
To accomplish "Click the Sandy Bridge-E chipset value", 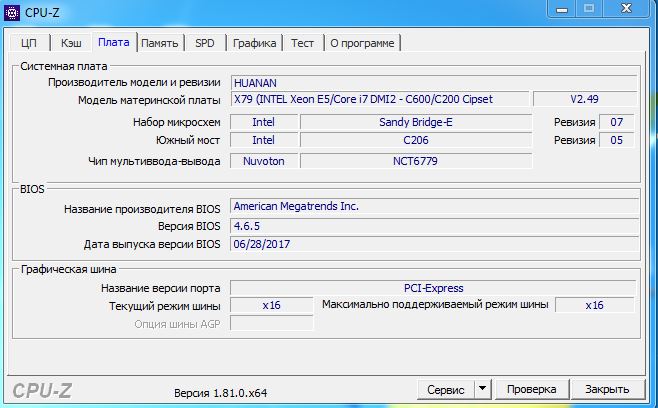I will point(416,122).
